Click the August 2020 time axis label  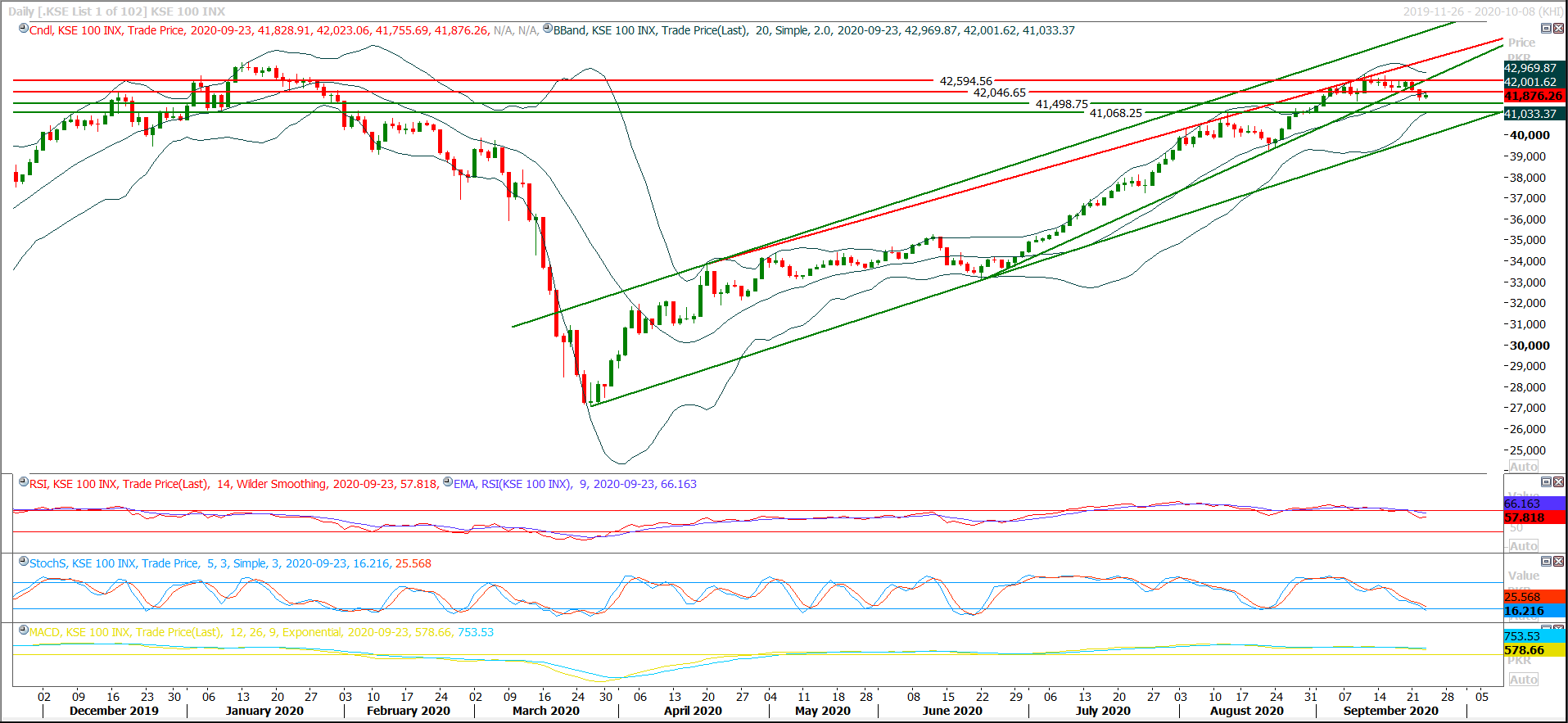1247,711
